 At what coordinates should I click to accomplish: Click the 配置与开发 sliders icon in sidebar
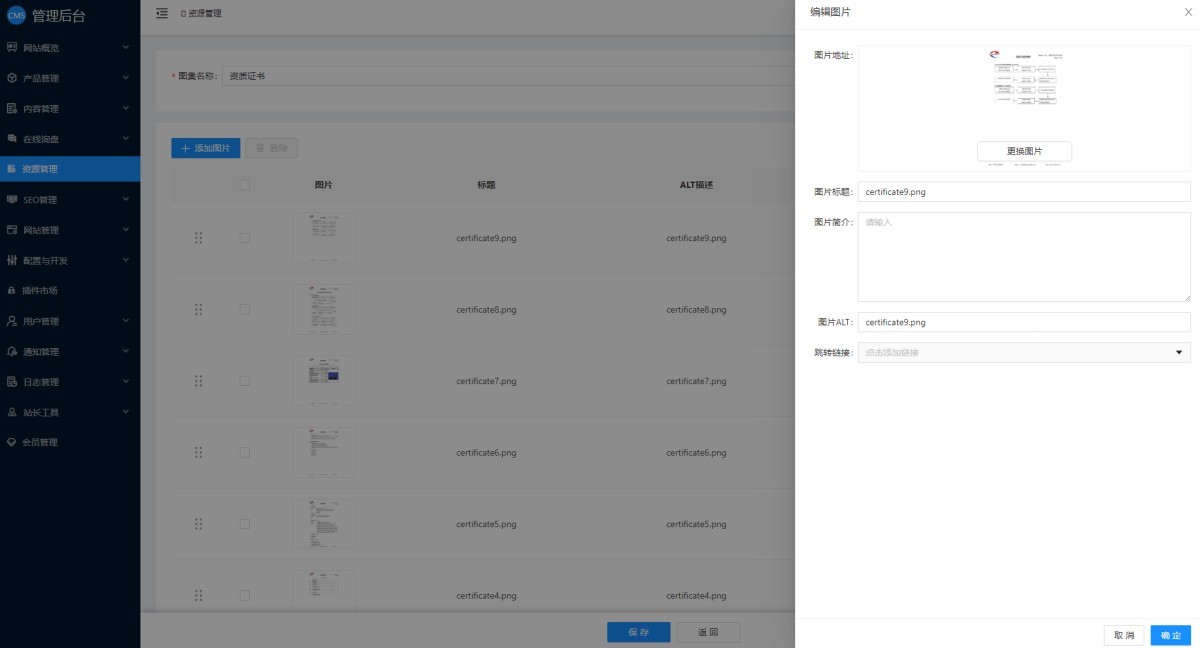click(x=12, y=261)
